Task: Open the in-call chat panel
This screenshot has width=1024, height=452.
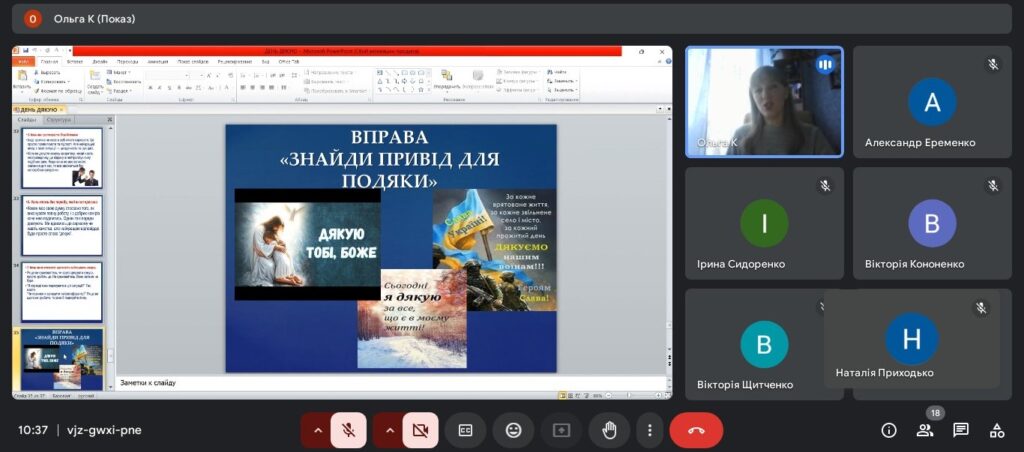Action: tap(961, 430)
